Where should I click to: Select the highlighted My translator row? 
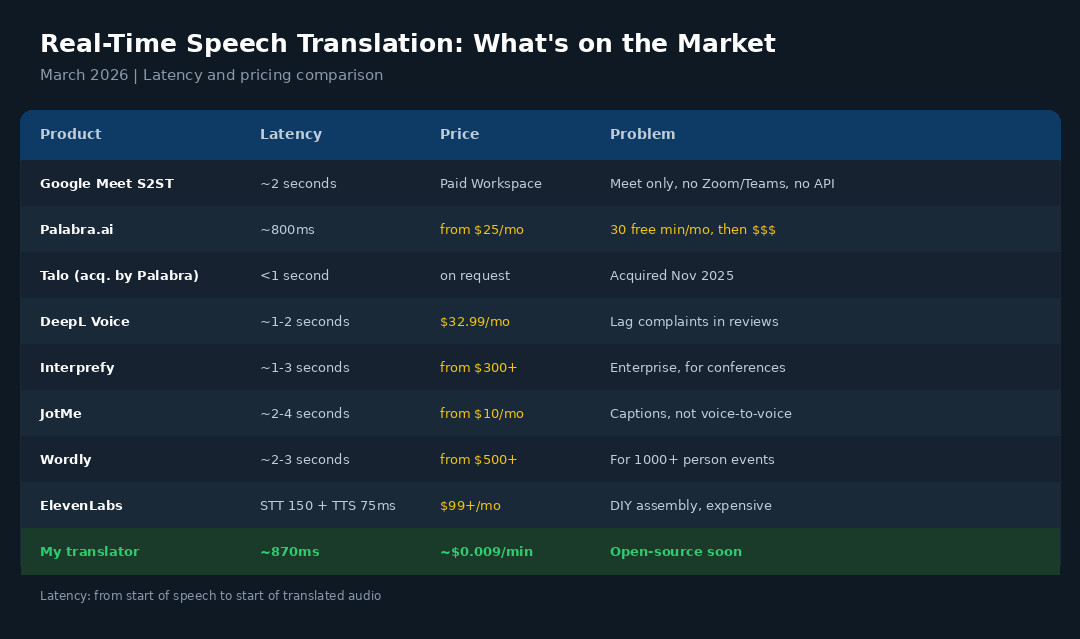[x=540, y=552]
